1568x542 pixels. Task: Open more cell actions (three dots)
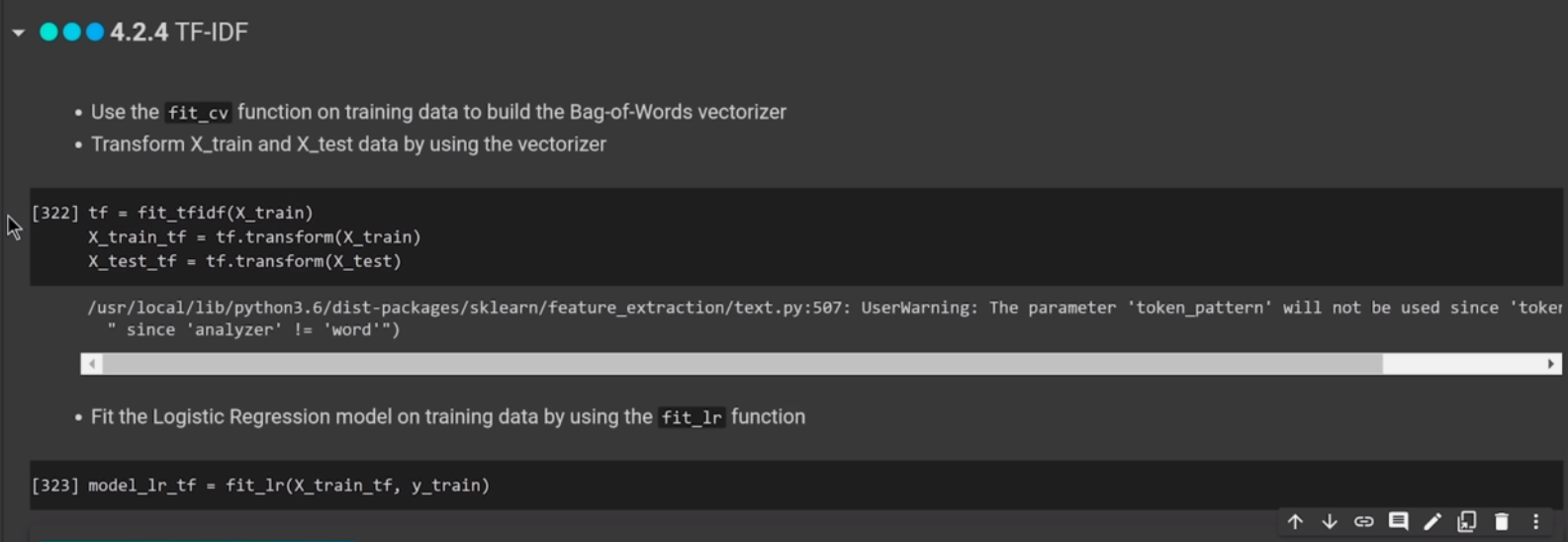point(1535,521)
